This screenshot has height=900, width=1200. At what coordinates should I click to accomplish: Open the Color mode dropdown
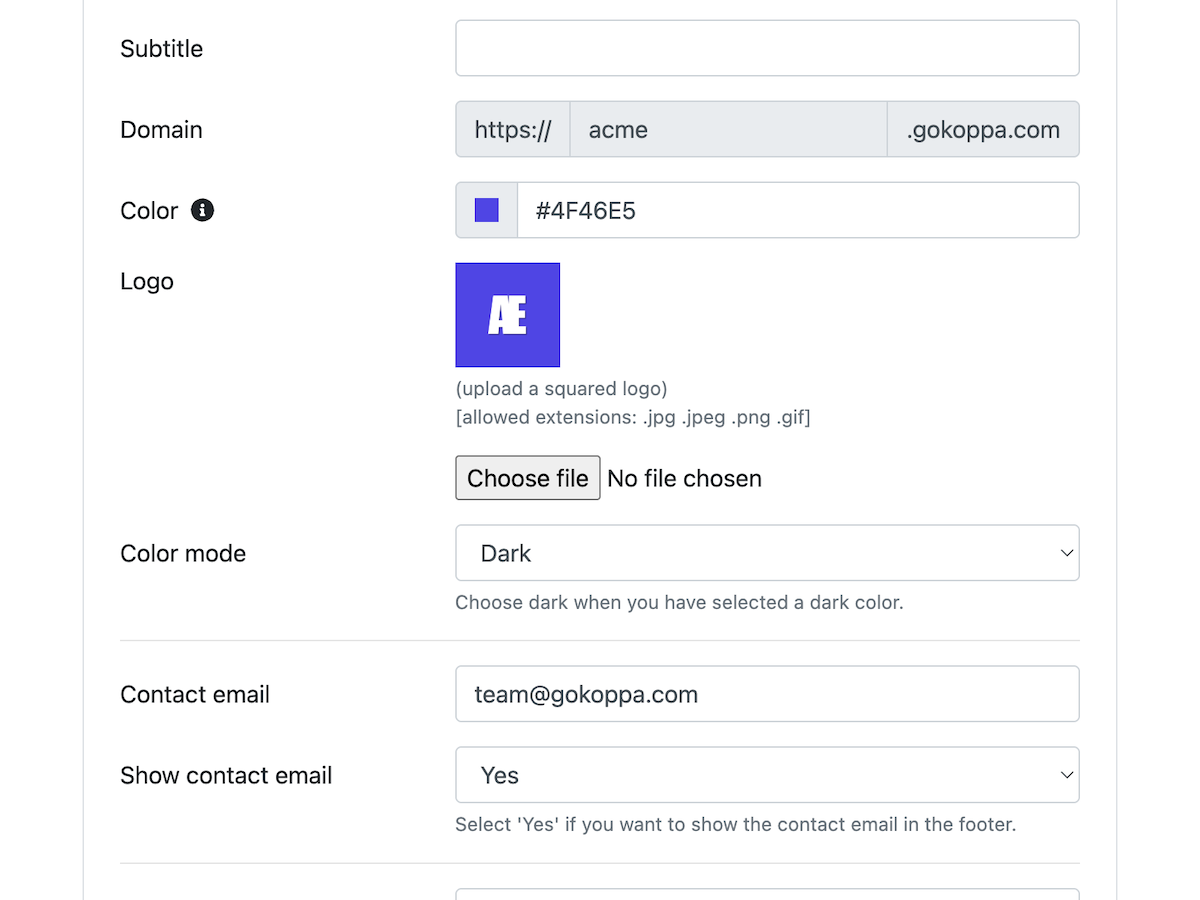[x=767, y=553]
